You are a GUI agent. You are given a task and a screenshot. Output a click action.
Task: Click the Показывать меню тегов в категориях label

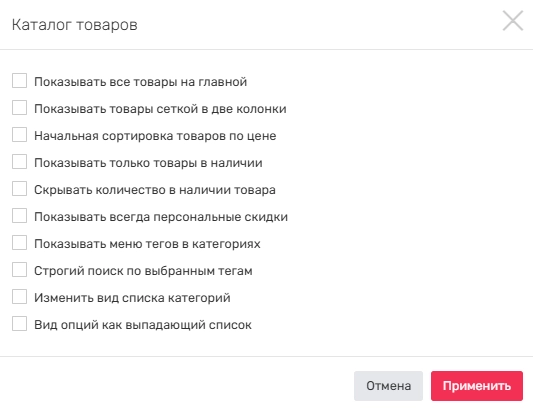pyautogui.click(x=147, y=244)
